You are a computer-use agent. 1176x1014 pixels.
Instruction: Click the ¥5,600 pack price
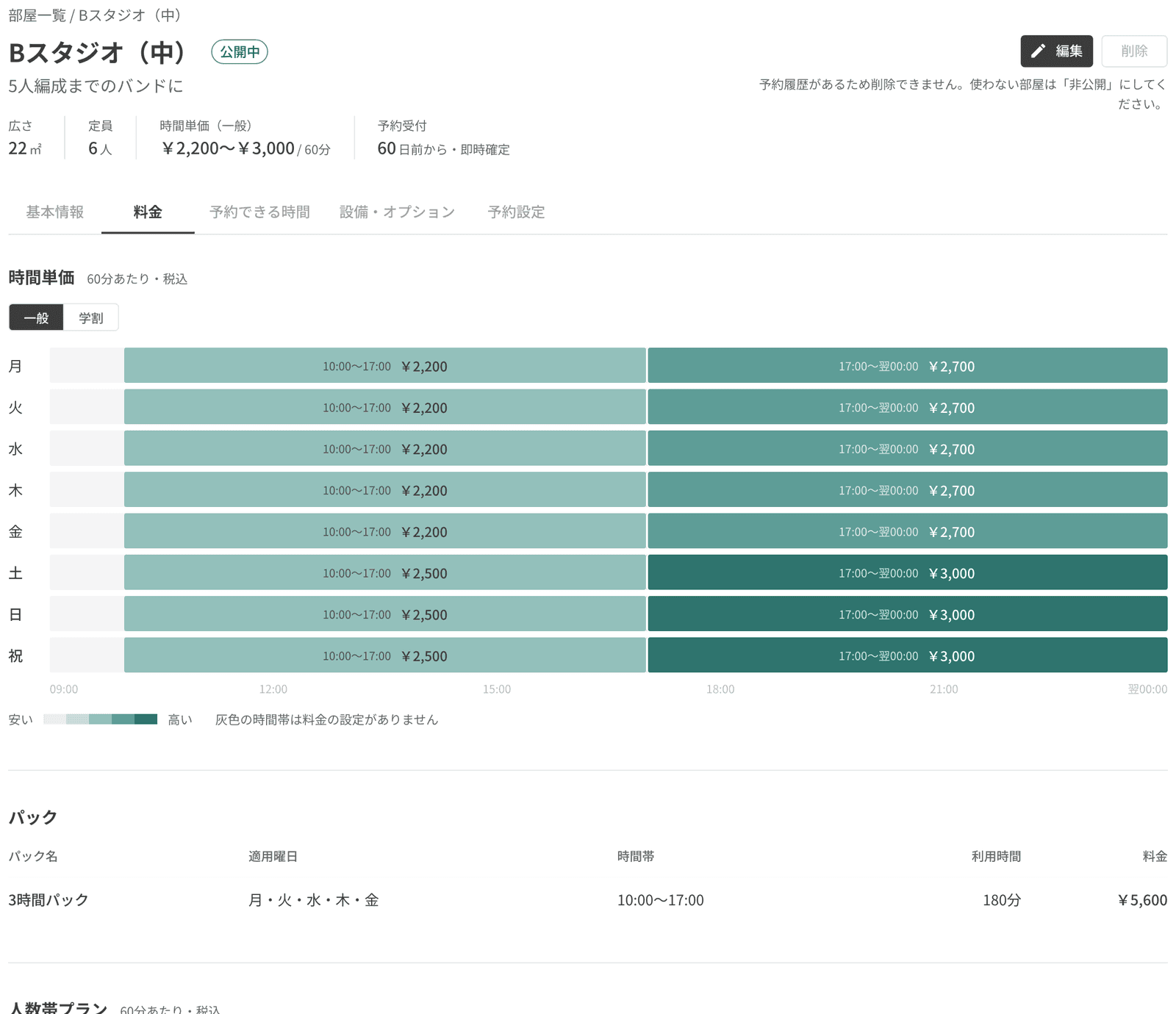click(x=1142, y=900)
